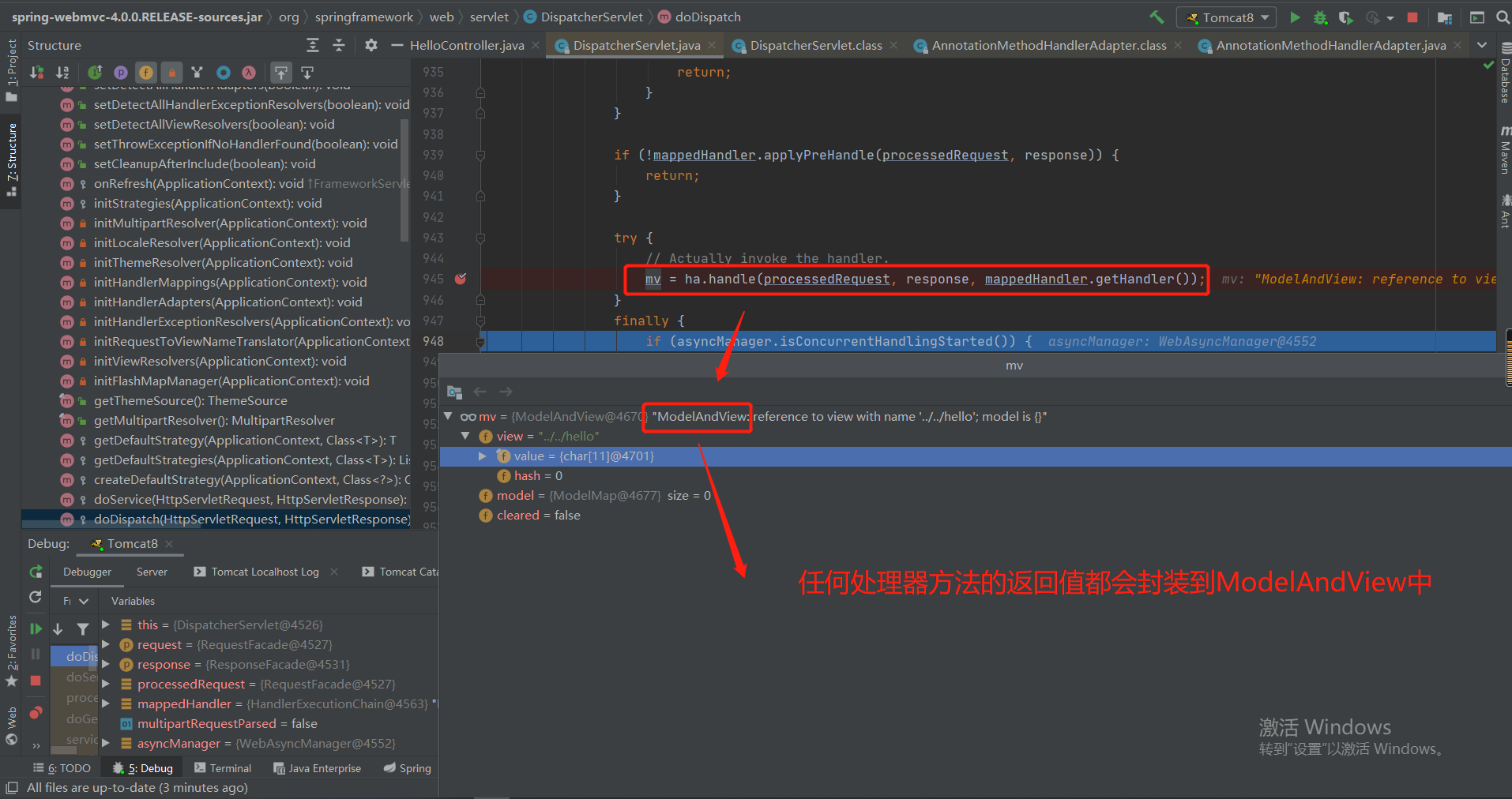The width and height of the screenshot is (1512, 799).
Task: Resume program with green arrow
Action: click(x=36, y=629)
